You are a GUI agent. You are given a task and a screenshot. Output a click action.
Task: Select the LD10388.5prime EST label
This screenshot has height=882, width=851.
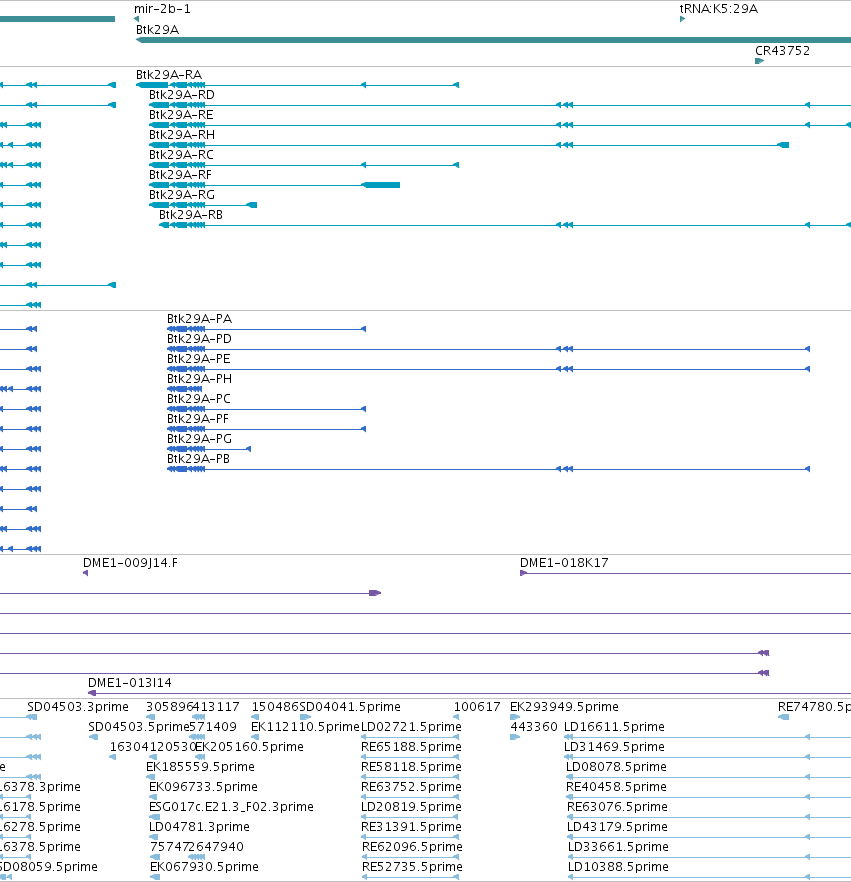coord(619,867)
